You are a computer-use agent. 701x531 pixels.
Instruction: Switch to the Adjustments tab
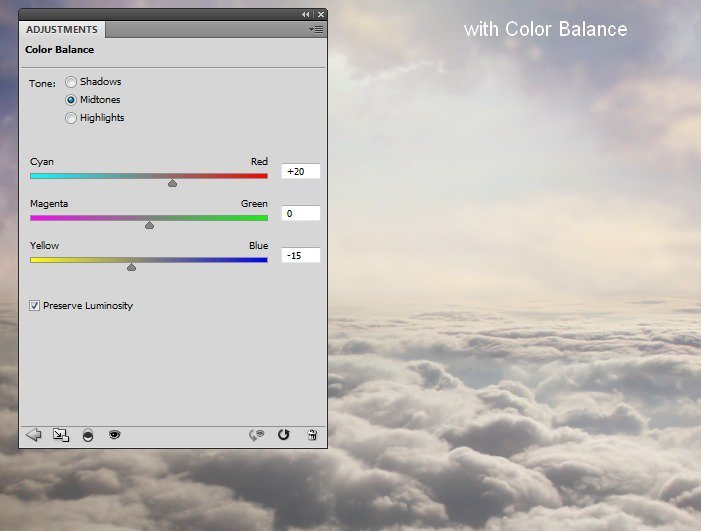[x=62, y=30]
